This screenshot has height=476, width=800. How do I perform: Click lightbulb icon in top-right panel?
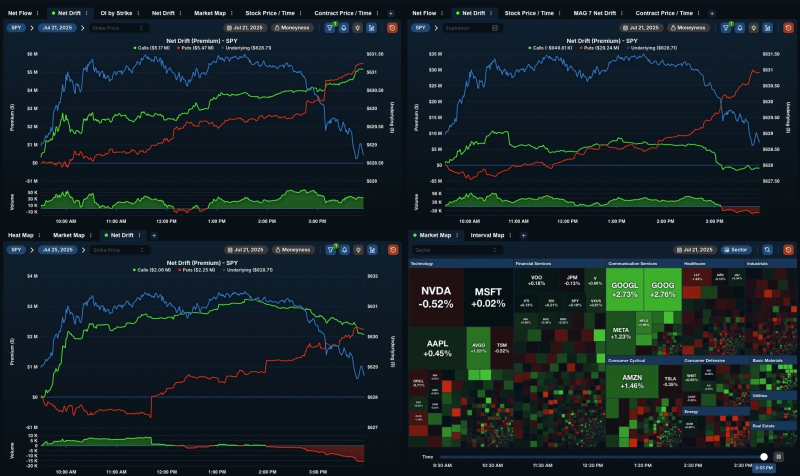pyautogui.click(x=754, y=28)
